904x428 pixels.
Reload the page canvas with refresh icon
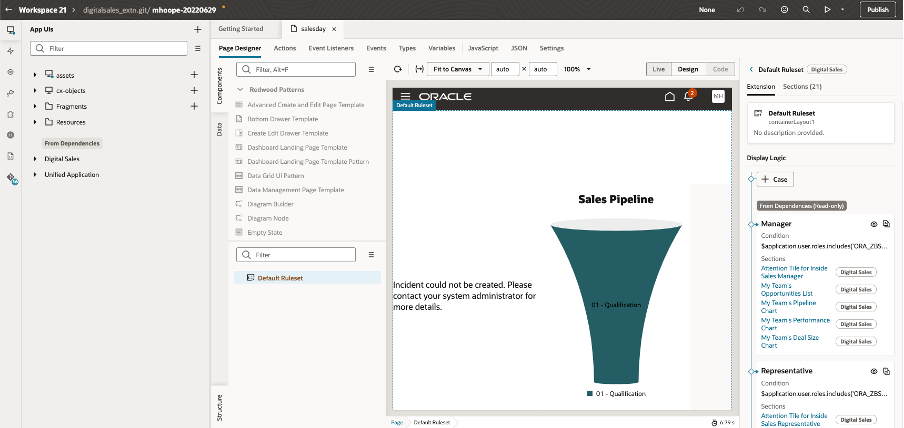397,69
